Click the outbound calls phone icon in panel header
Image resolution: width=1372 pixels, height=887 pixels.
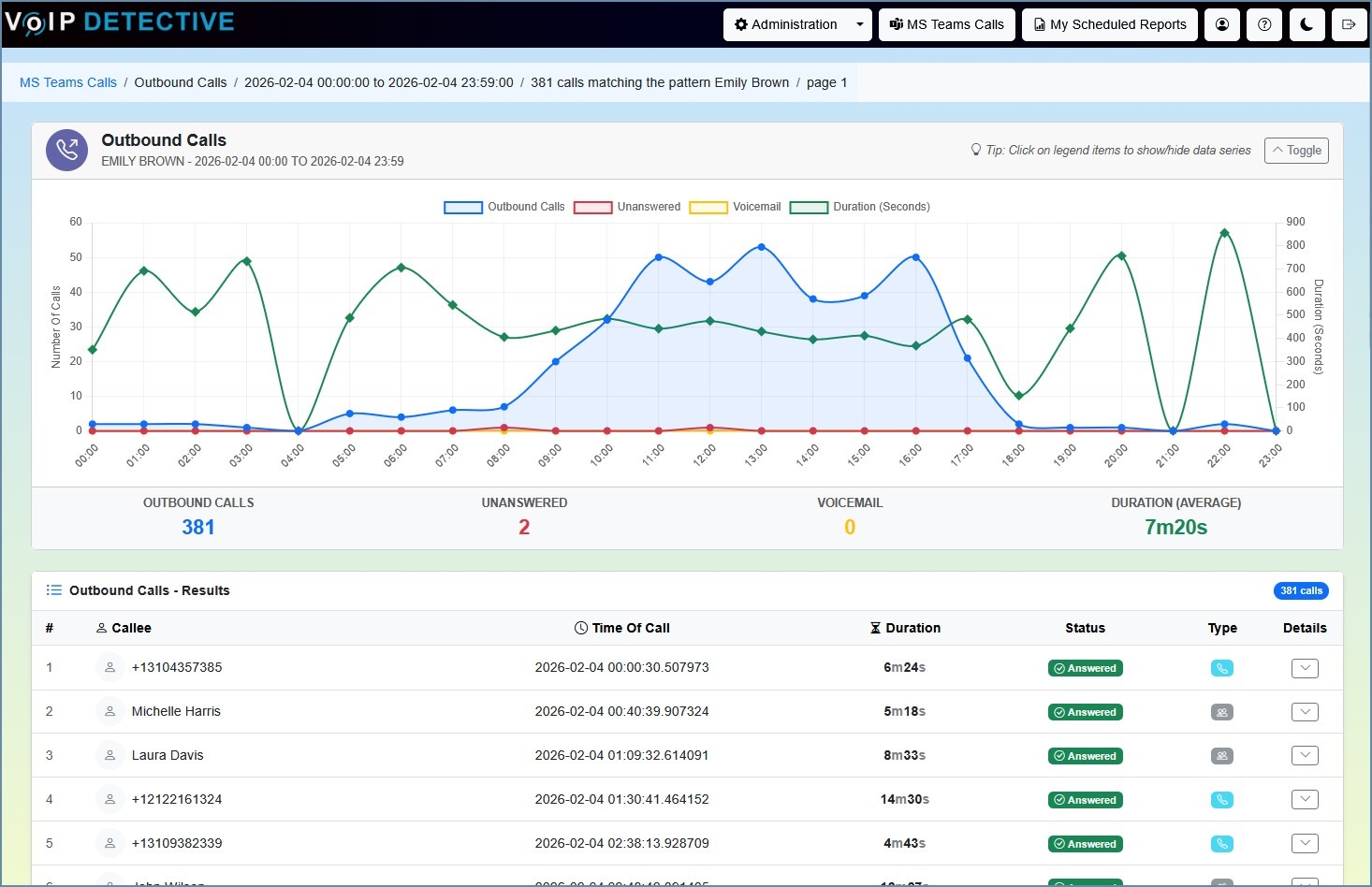click(67, 150)
